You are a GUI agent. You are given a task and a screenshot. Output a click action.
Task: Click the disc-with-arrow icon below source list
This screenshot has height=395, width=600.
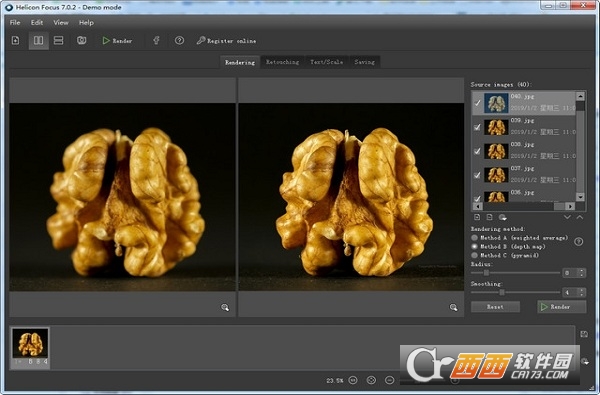pyautogui.click(x=502, y=217)
